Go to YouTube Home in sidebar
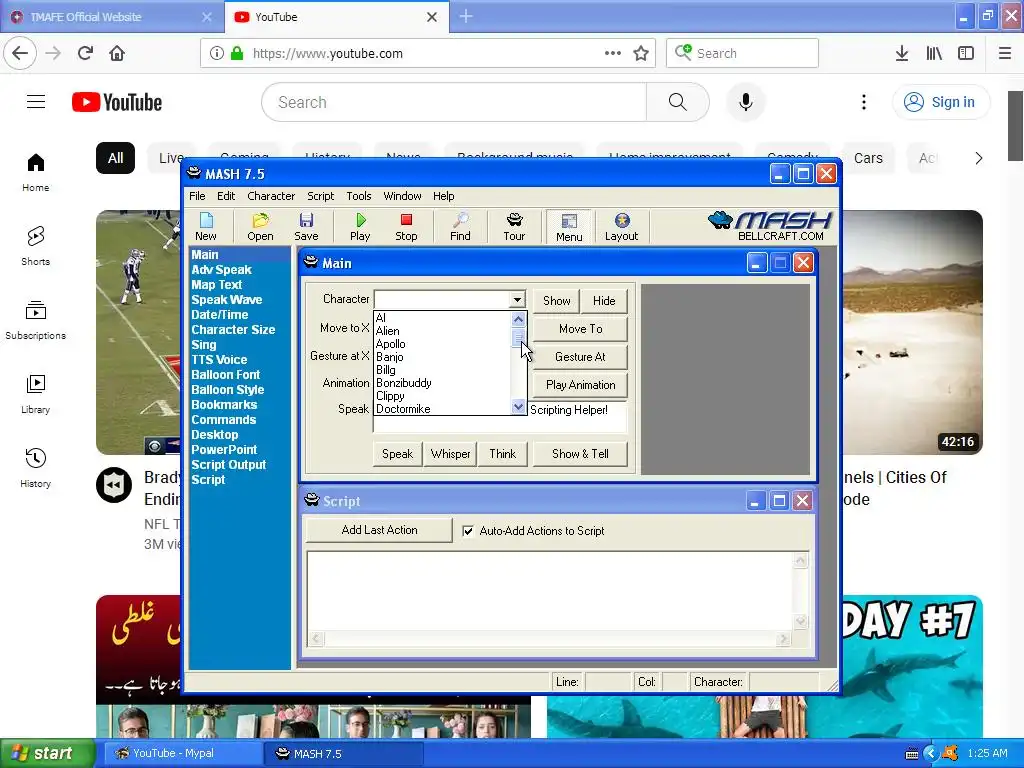1024x768 pixels. [36, 172]
